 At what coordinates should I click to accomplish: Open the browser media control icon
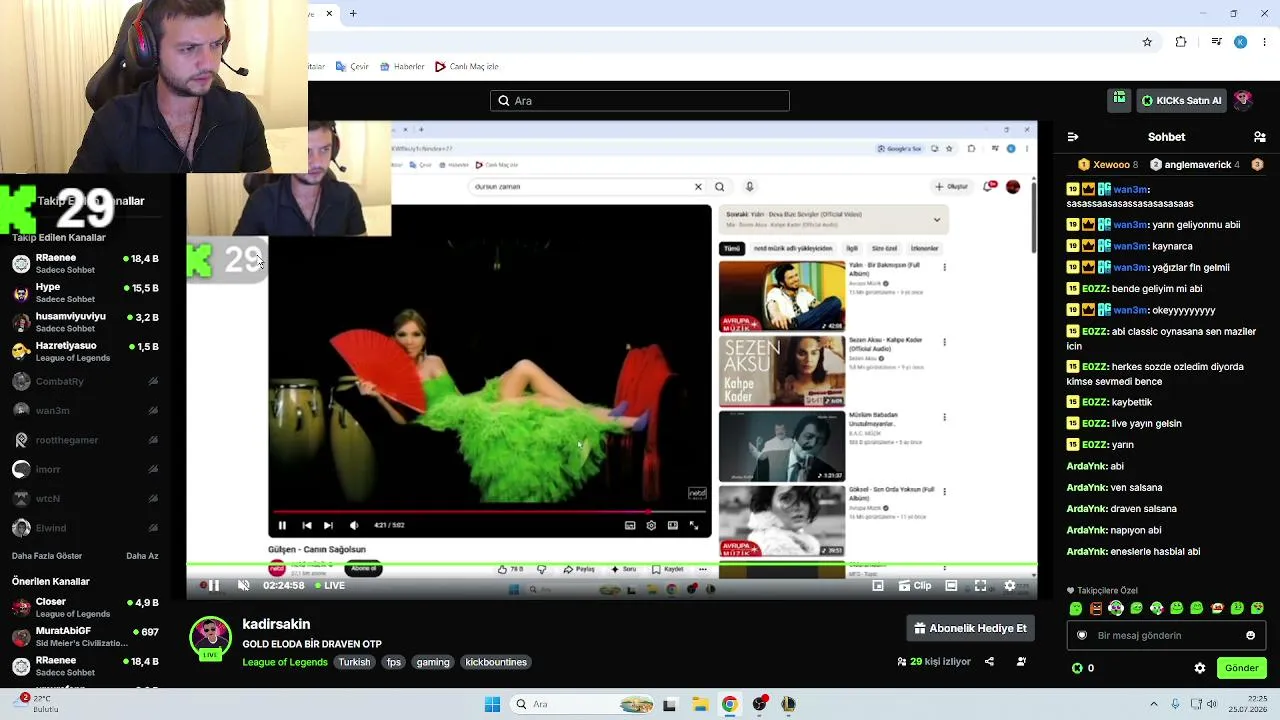click(x=1216, y=42)
